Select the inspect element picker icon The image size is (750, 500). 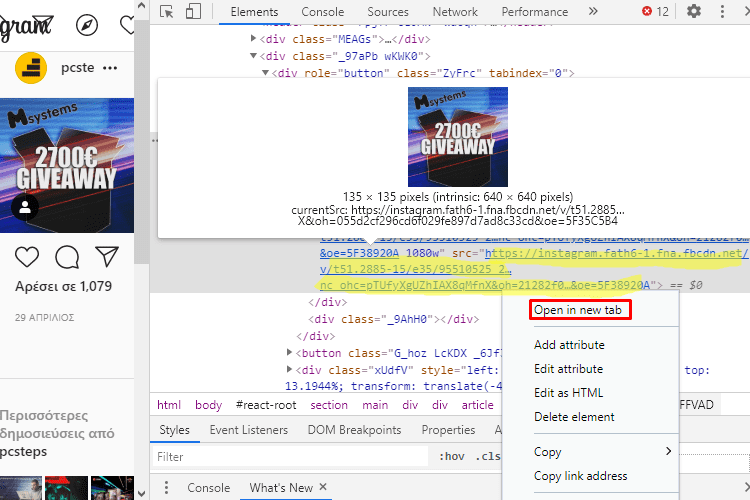point(166,11)
